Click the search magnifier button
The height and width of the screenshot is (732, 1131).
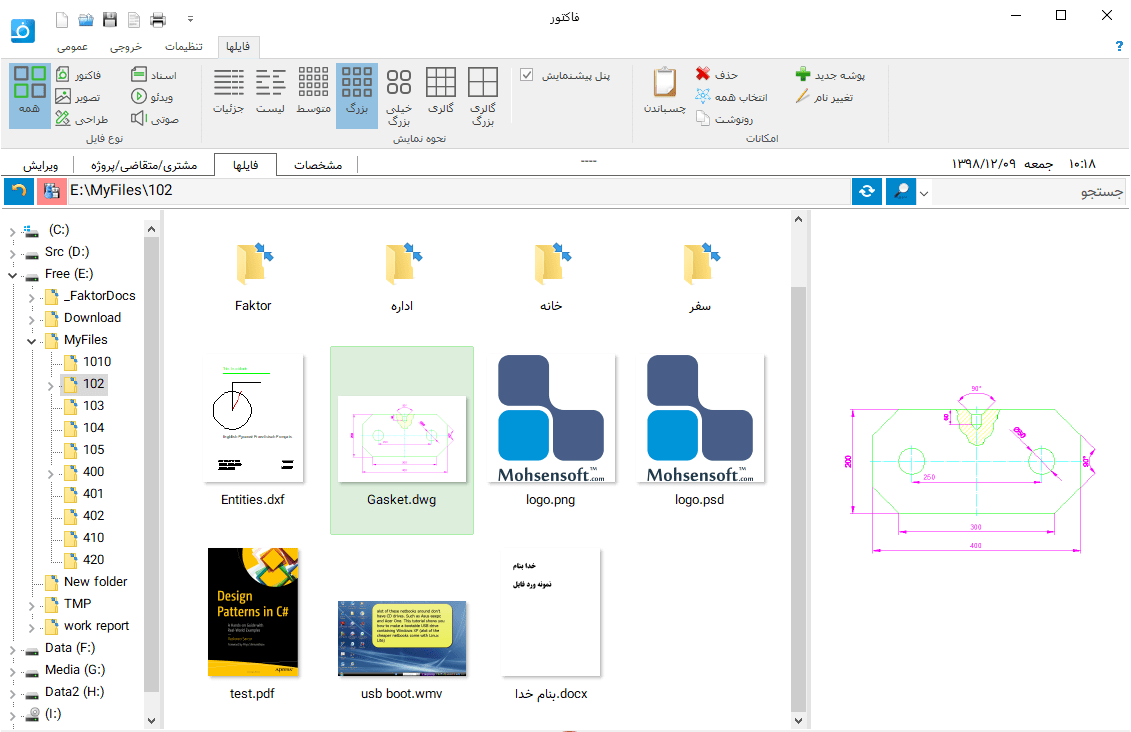[x=900, y=192]
